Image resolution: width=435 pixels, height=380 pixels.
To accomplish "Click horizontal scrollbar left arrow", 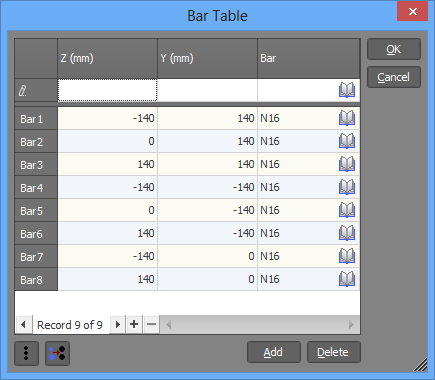I will pyautogui.click(x=169, y=324).
